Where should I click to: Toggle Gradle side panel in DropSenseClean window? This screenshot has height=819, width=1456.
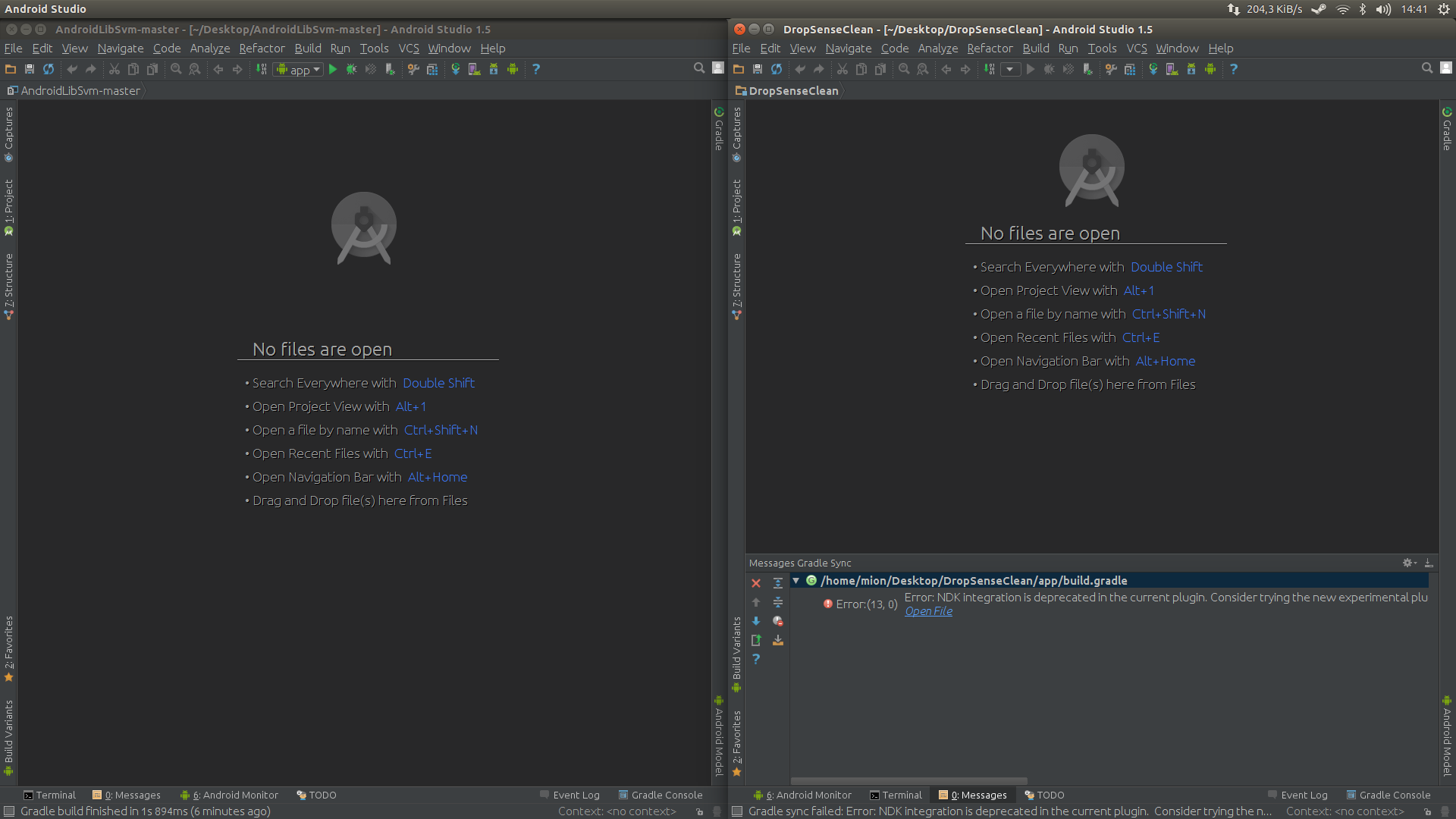[x=1447, y=129]
